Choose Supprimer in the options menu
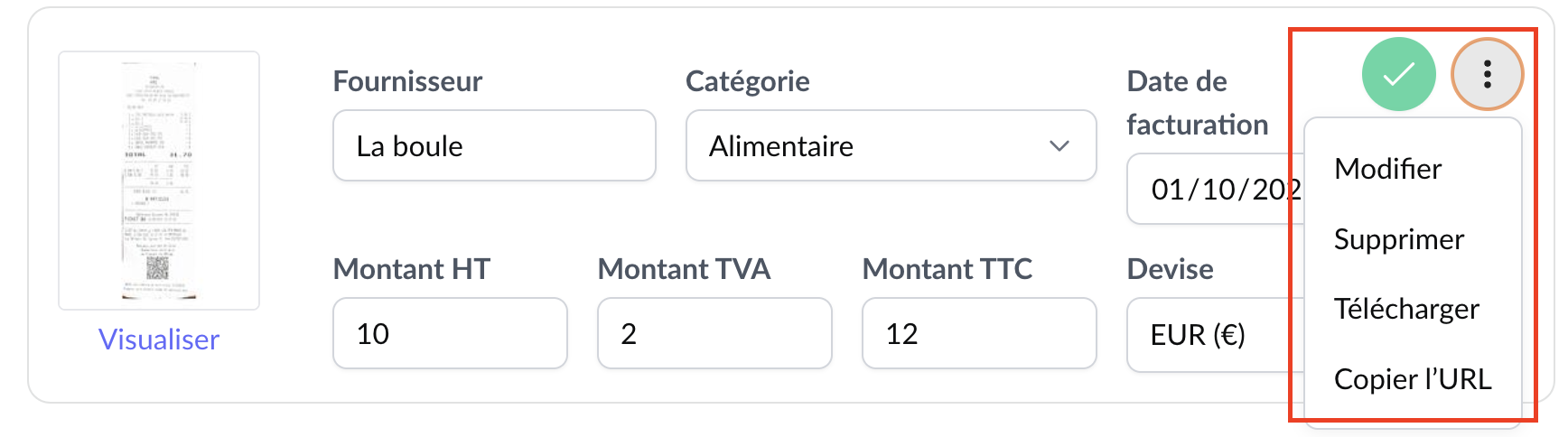The image size is (1568, 437). [x=1398, y=239]
